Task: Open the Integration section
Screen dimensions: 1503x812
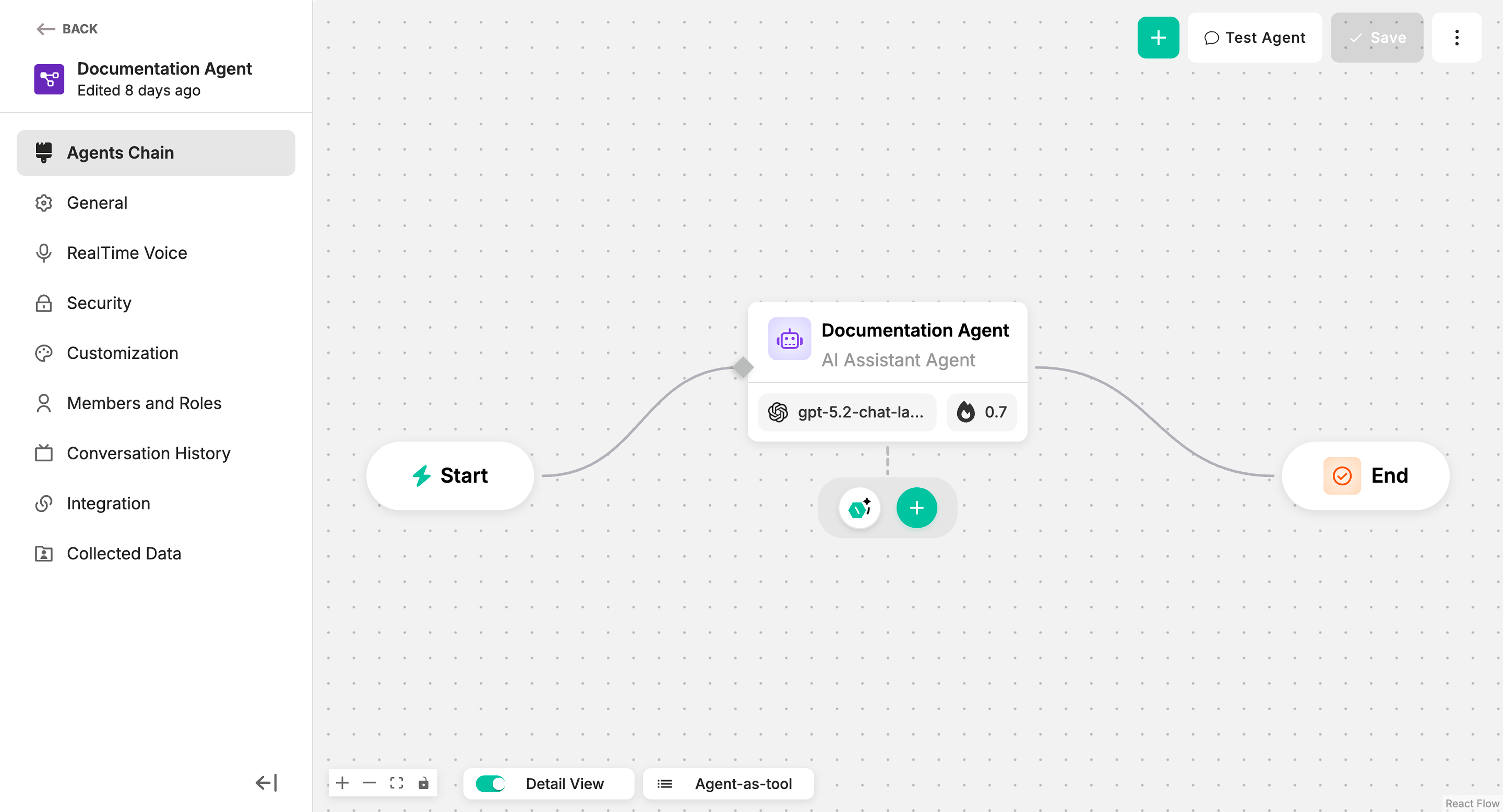Action: tap(109, 503)
